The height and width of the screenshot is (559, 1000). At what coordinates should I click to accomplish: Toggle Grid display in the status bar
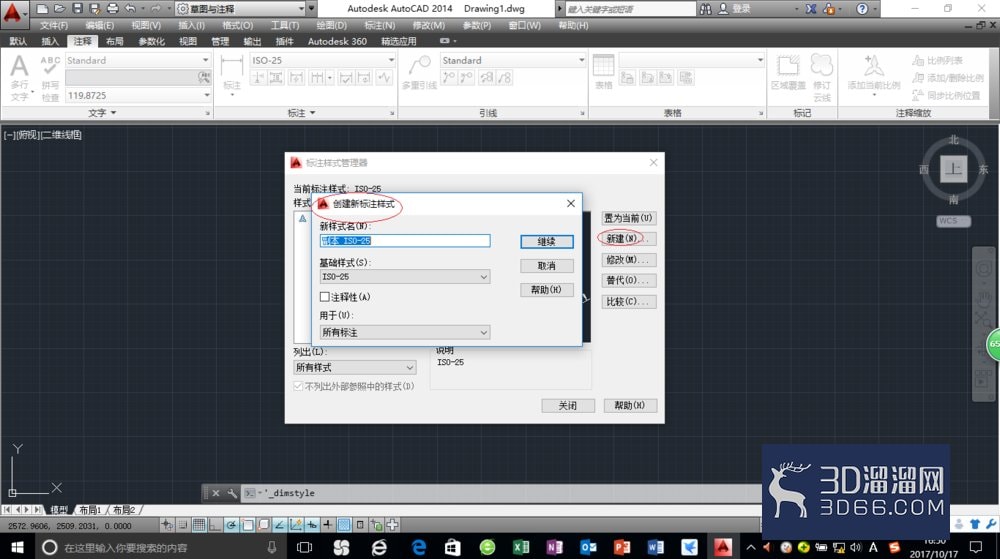click(x=199, y=525)
